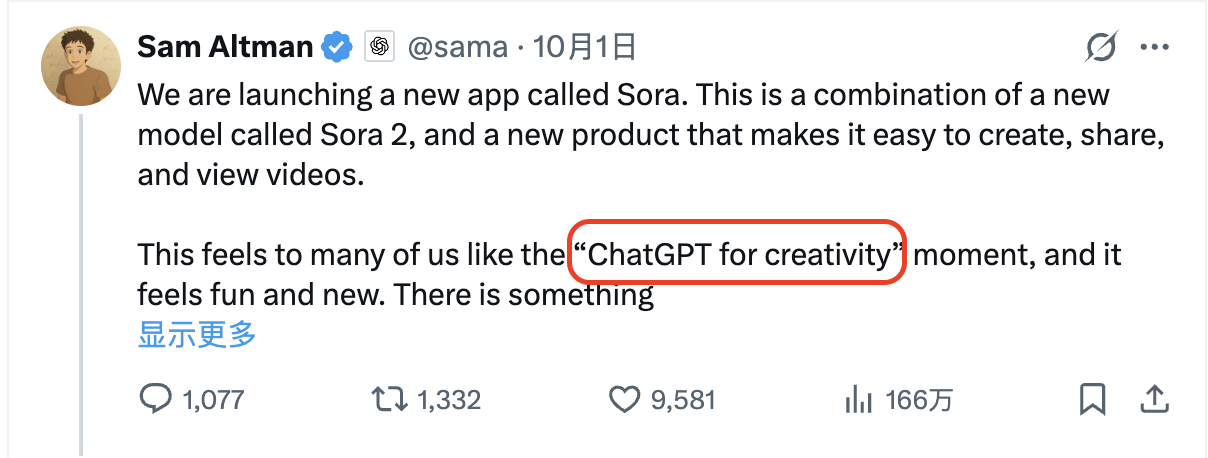Click the blue verified checkmark badge
The height and width of the screenshot is (458, 1208).
pos(337,46)
